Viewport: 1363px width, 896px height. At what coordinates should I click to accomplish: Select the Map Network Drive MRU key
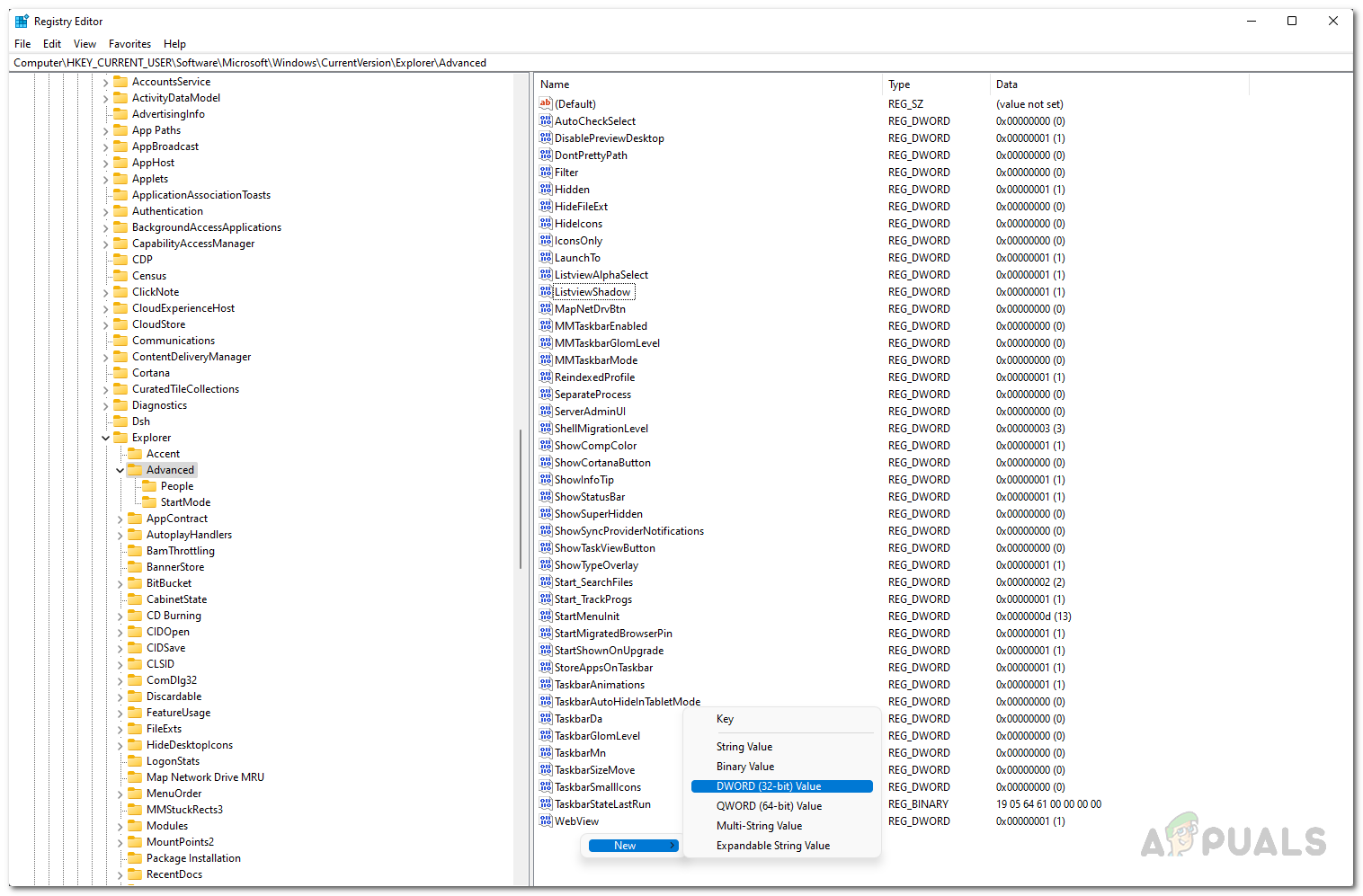coord(205,777)
